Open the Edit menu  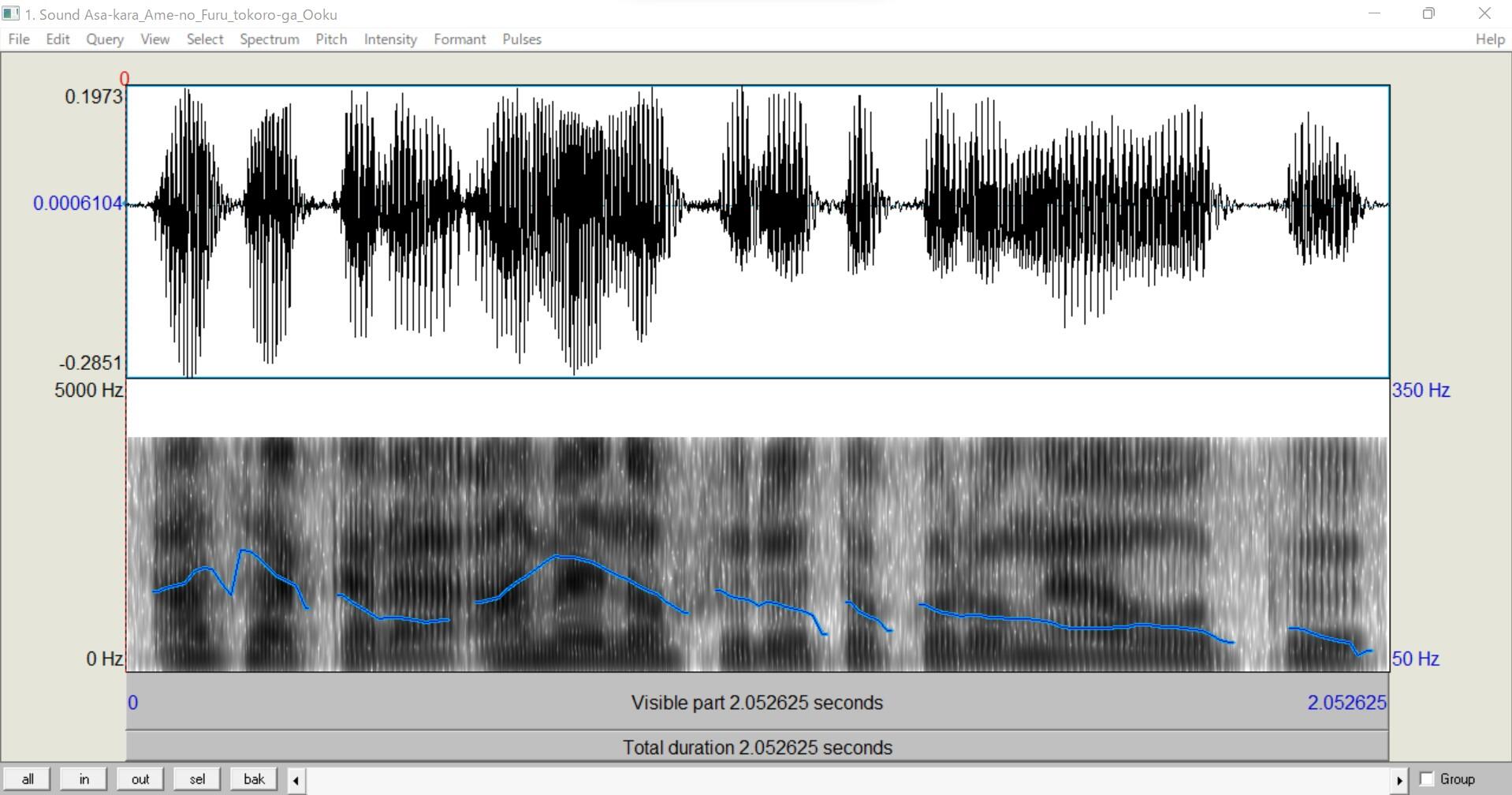pos(58,39)
